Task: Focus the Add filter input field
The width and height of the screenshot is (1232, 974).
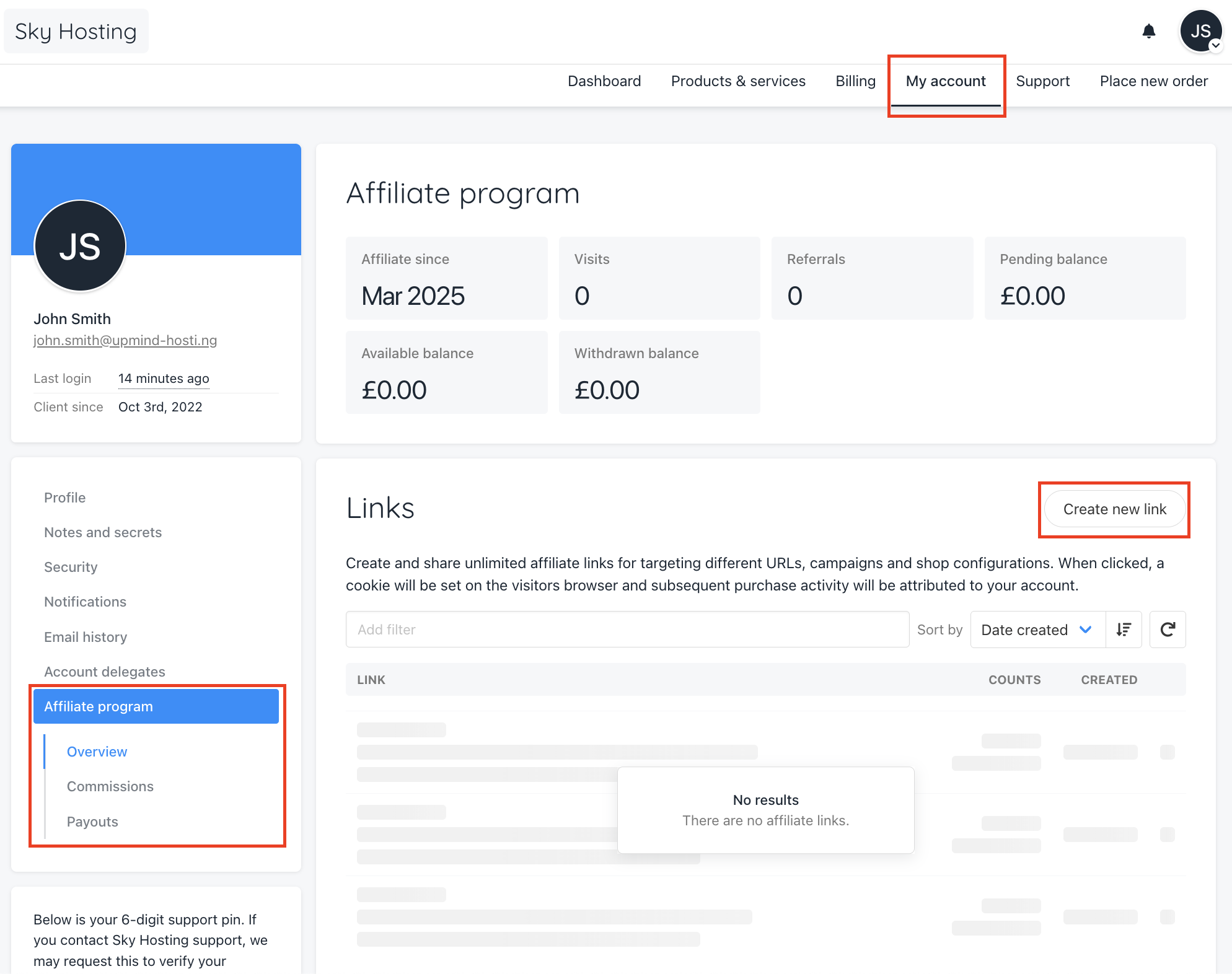Action: pyautogui.click(x=627, y=630)
